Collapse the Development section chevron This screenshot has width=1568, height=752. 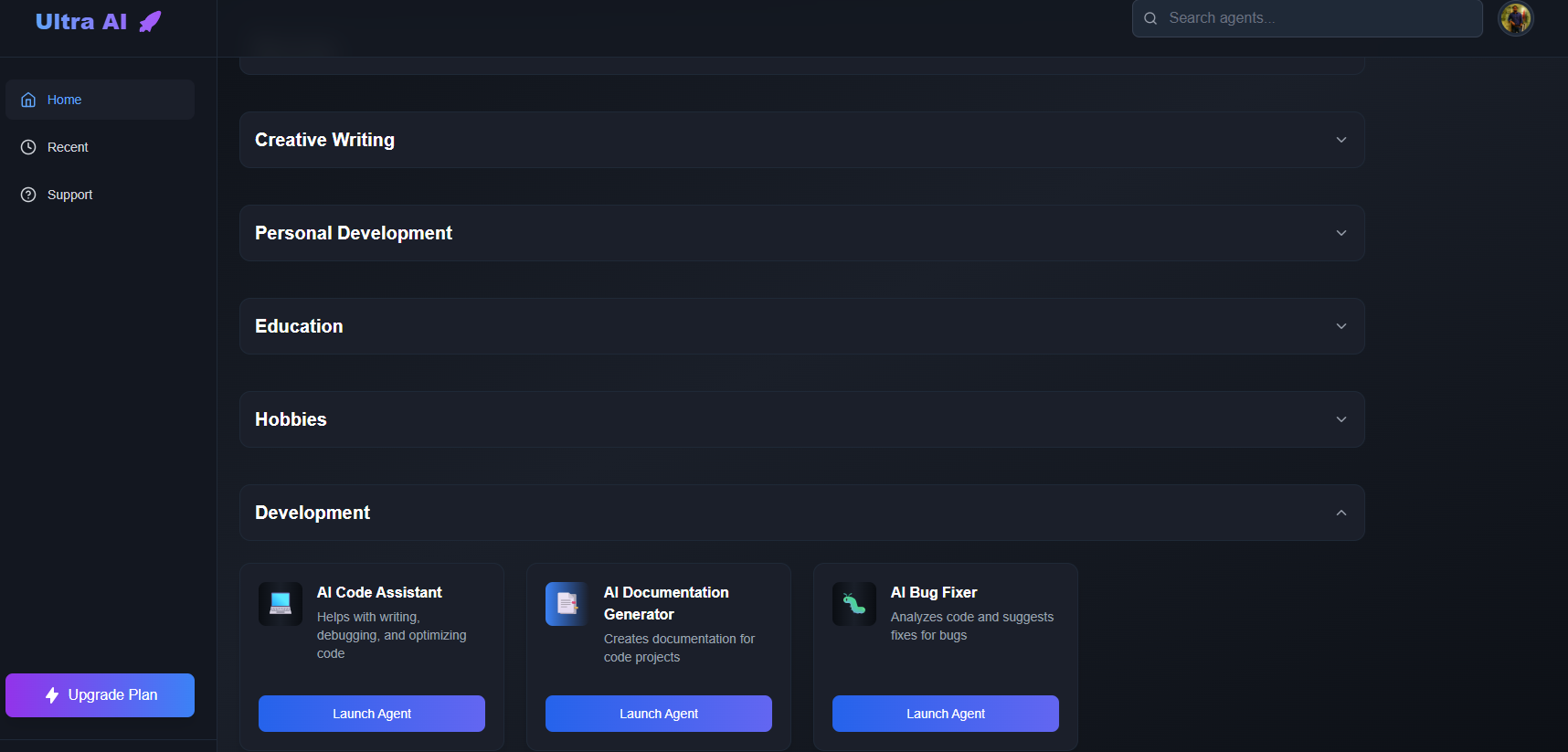click(1341, 513)
